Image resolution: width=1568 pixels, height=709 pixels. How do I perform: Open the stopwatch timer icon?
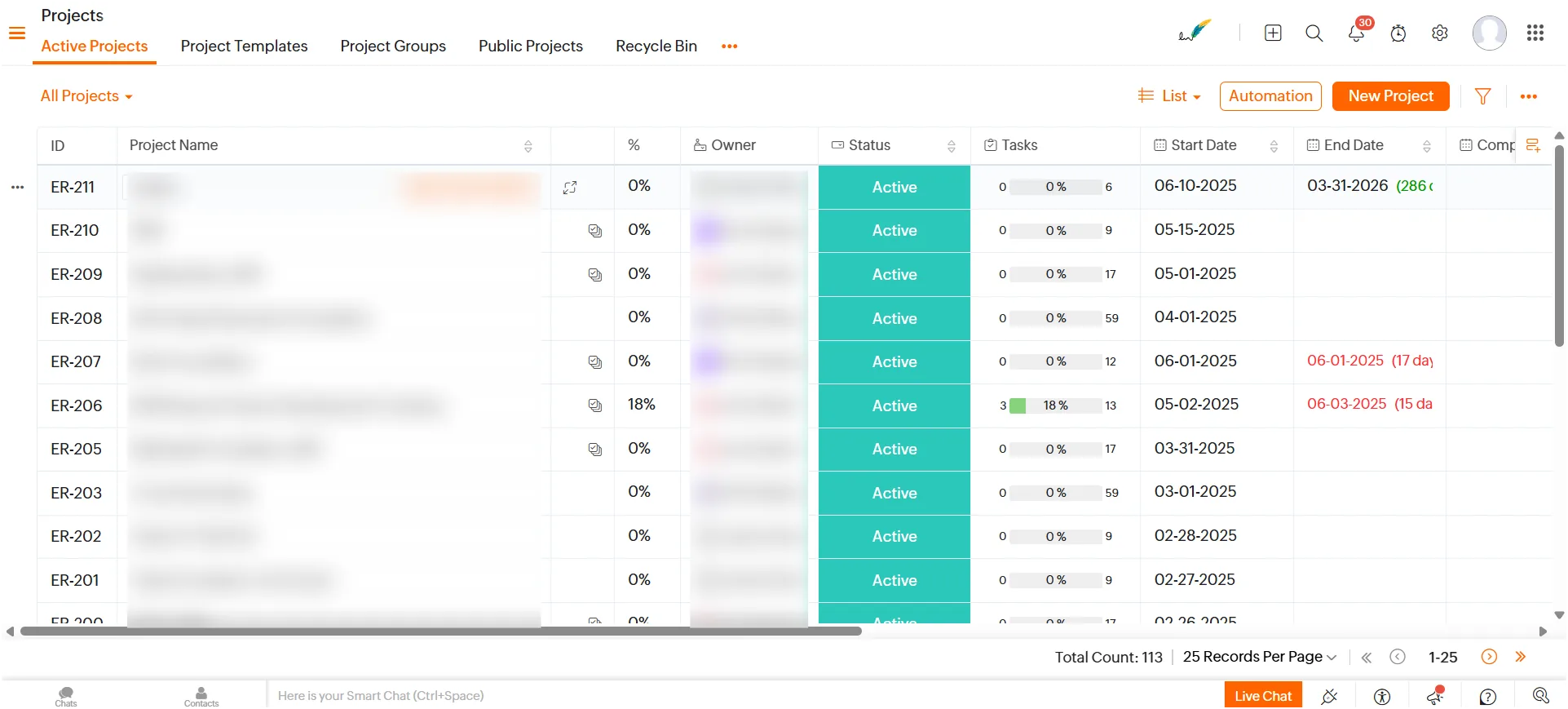(1398, 33)
